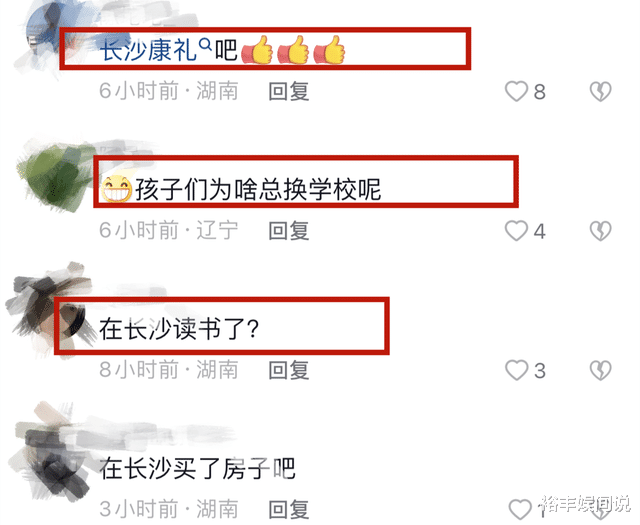Like the 孩子们为啥总换学校呢 comment
Viewport: 640px width, 525px height.
pos(516,231)
